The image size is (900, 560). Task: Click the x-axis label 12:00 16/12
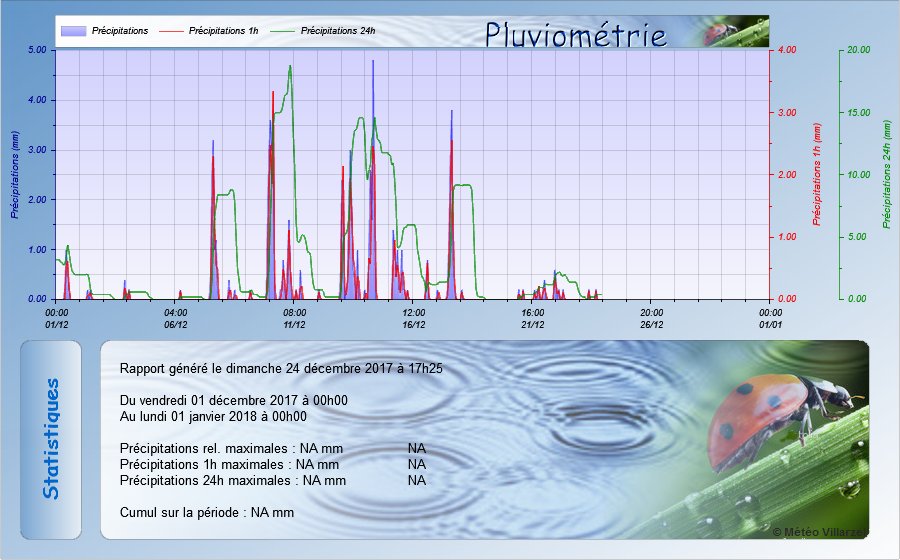[414, 318]
